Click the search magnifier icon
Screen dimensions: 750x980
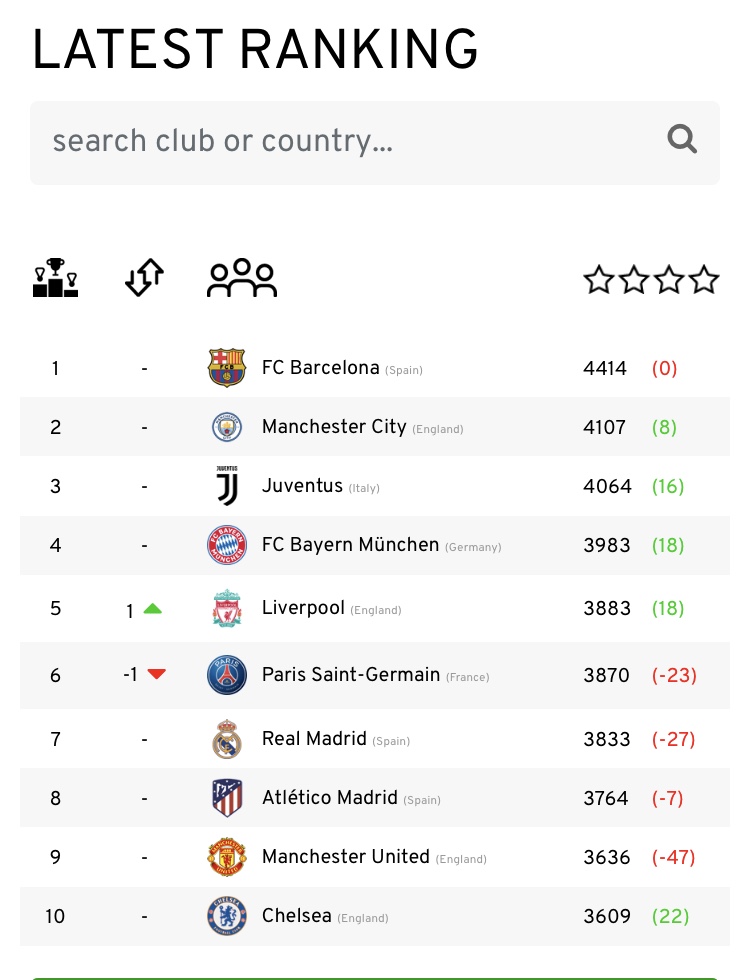pyautogui.click(x=682, y=139)
